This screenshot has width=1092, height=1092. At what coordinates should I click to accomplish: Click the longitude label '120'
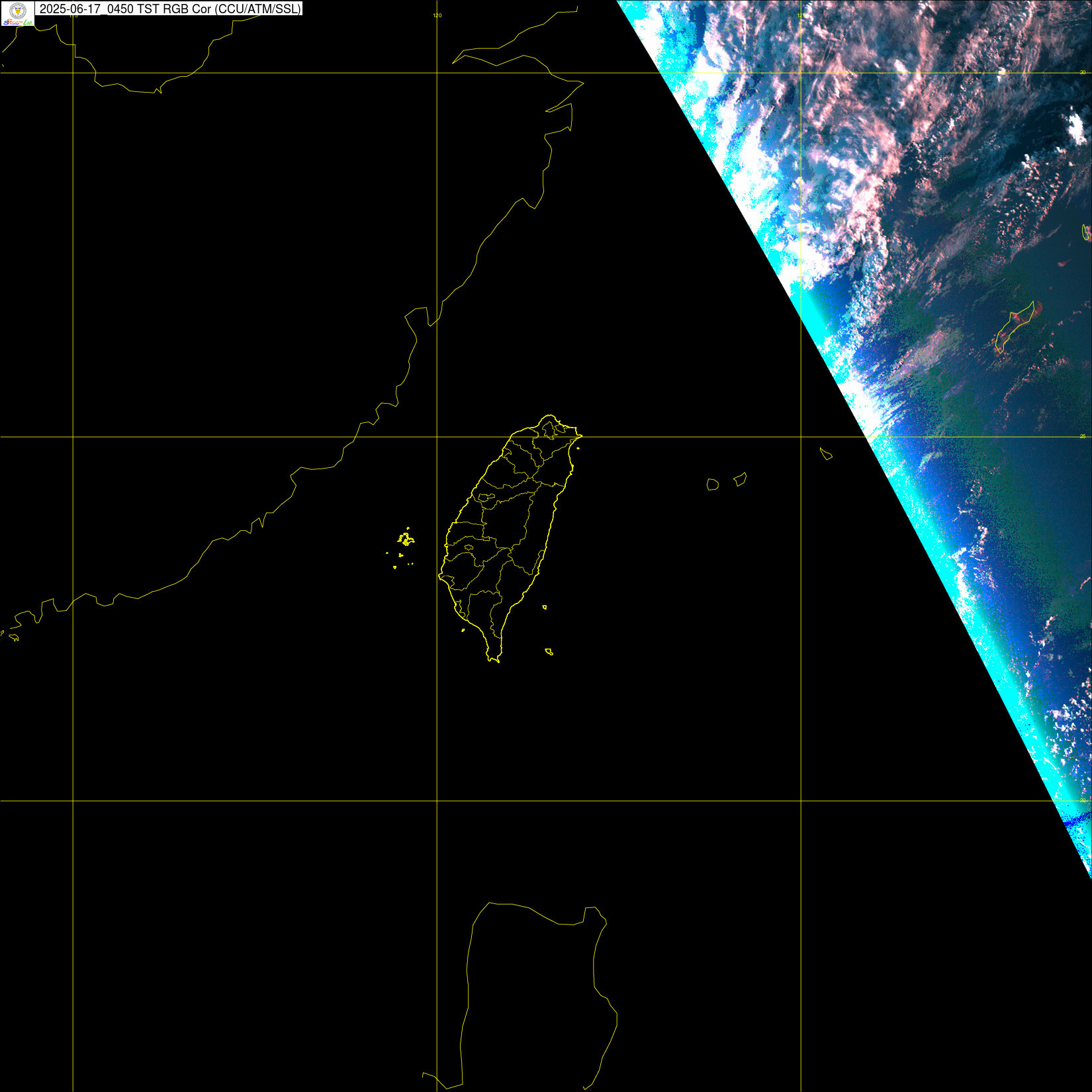(x=437, y=15)
